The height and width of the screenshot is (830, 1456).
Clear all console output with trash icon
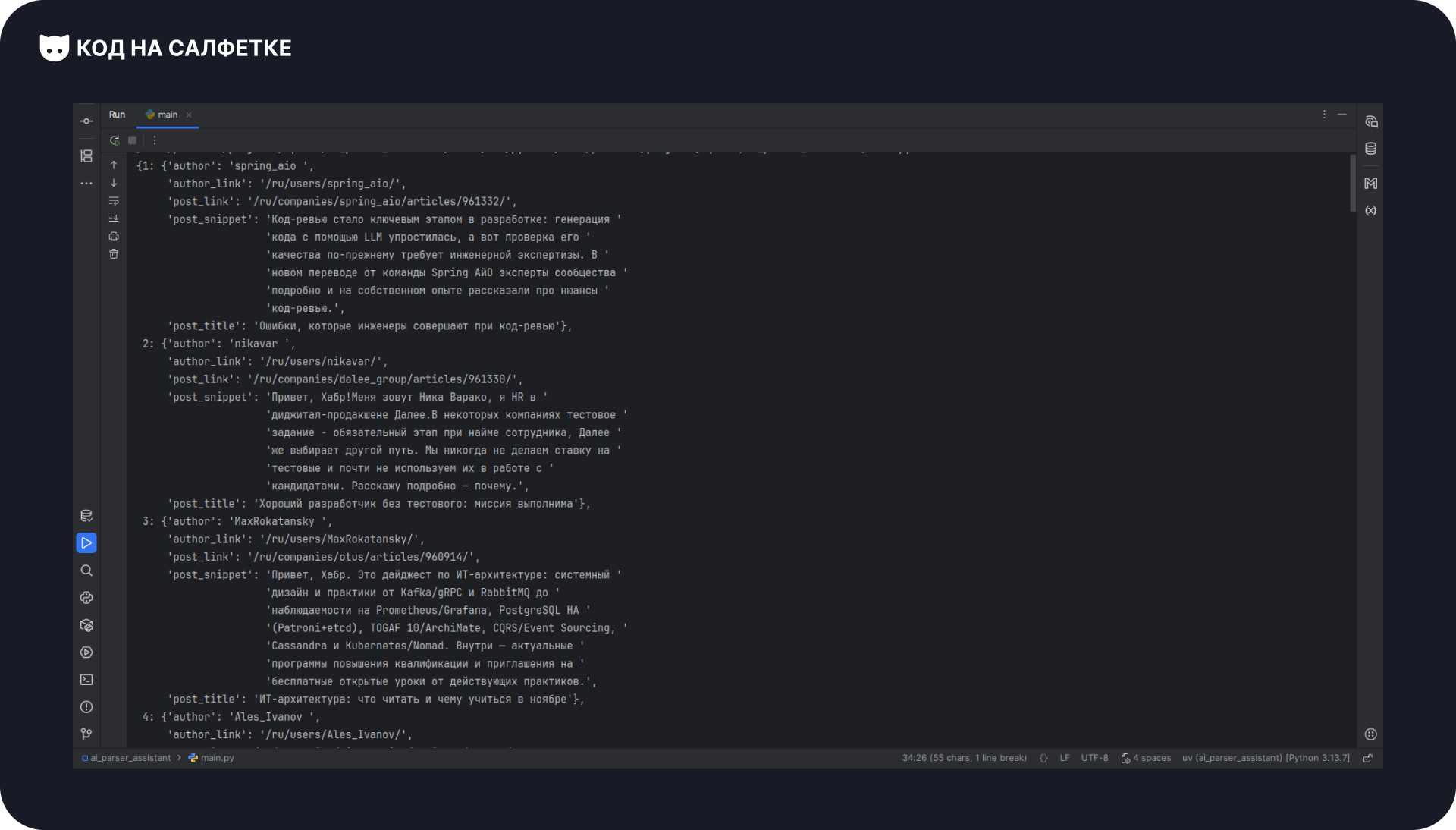coord(114,254)
